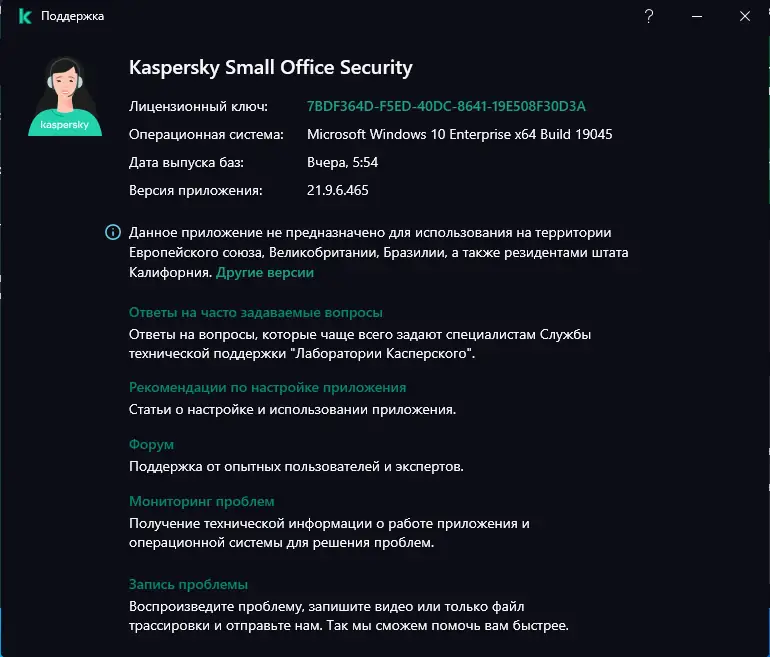Click the Windows 10 Enterprise operating system value
The height and width of the screenshot is (657, 770).
click(x=459, y=134)
